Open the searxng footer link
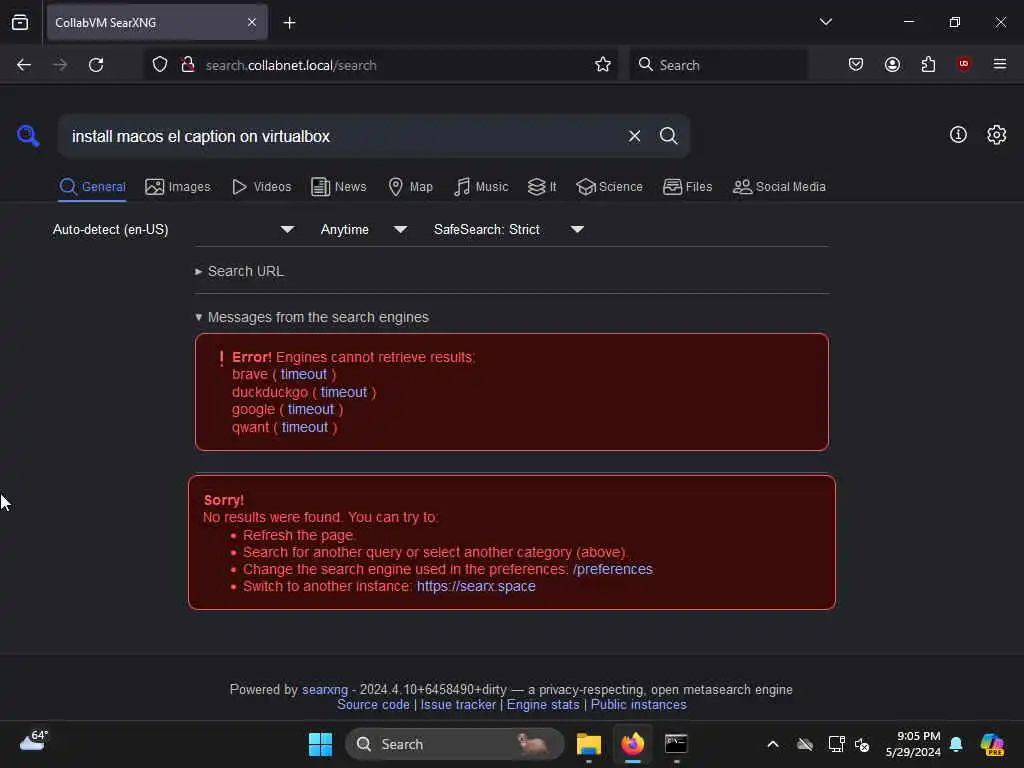This screenshot has width=1024, height=768. [325, 690]
